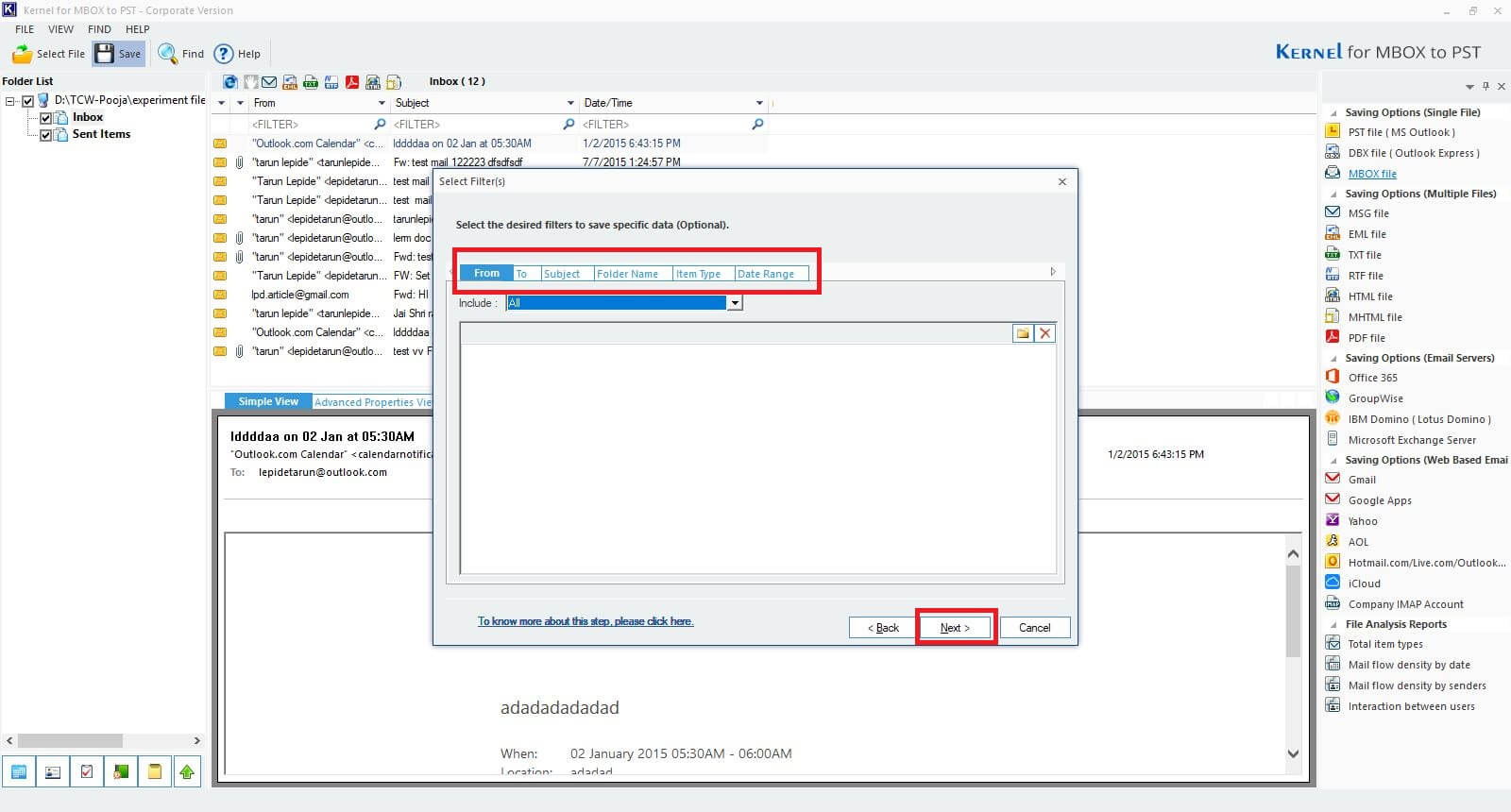Image resolution: width=1511 pixels, height=812 pixels.
Task: Open the calendar view icon at bottom-left
Action: coord(19,771)
